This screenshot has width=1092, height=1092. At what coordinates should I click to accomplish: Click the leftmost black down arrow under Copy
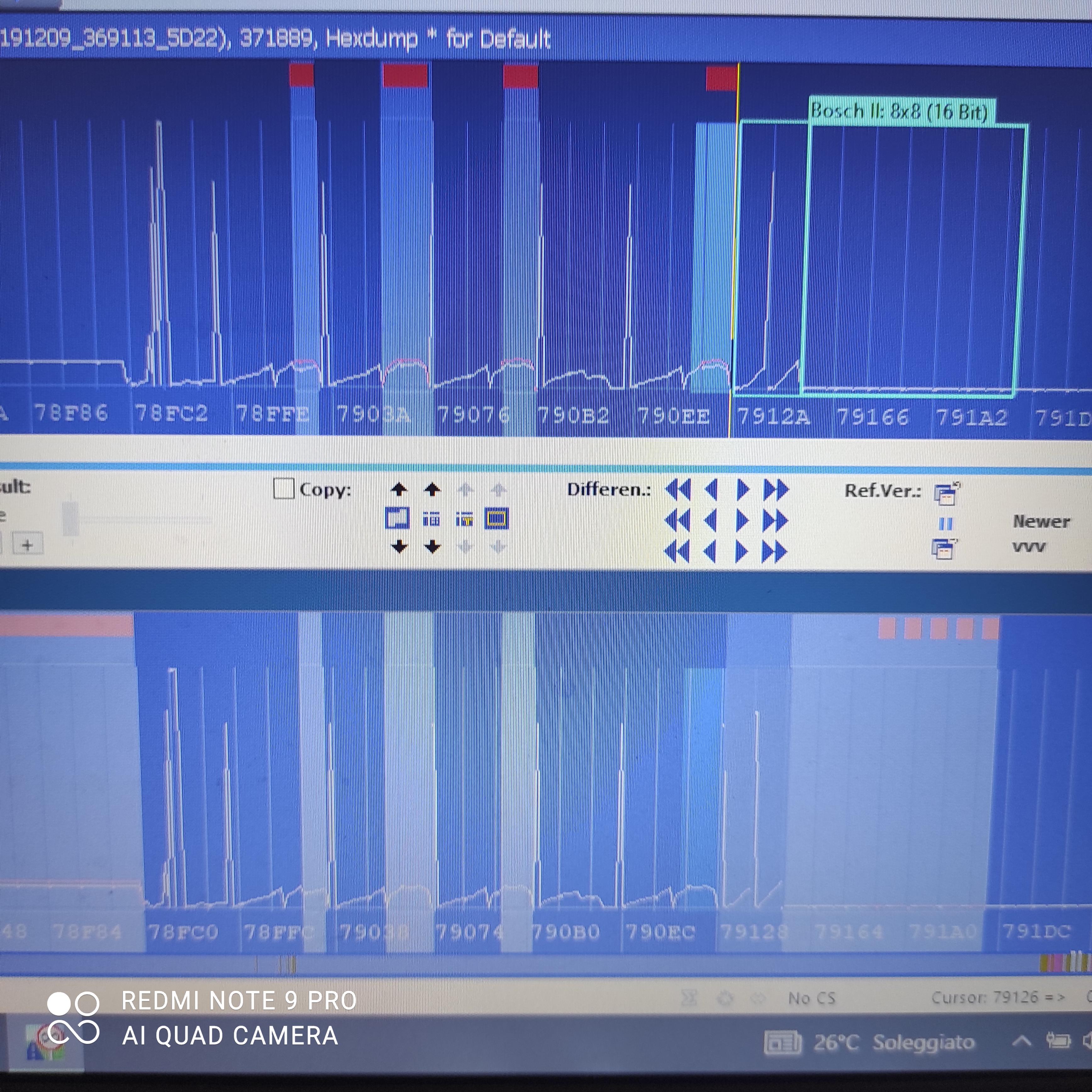(399, 546)
